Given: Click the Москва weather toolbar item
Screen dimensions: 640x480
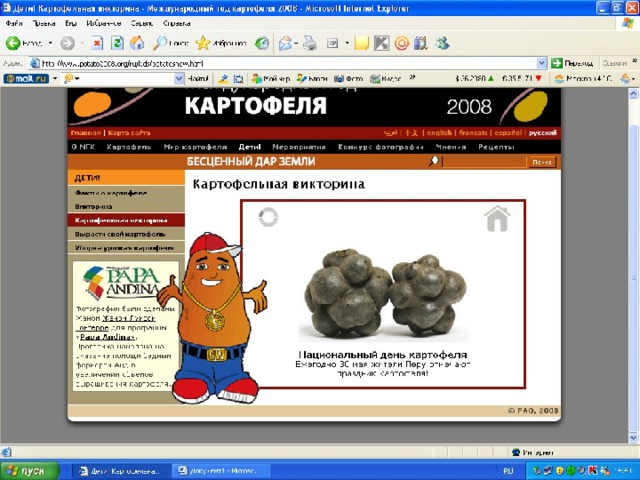Looking at the screenshot, I should tap(583, 78).
